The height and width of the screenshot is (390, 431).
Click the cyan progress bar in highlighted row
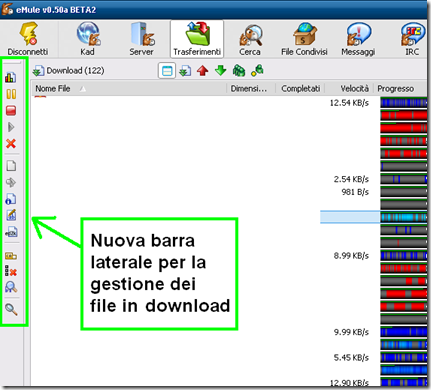(x=404, y=217)
